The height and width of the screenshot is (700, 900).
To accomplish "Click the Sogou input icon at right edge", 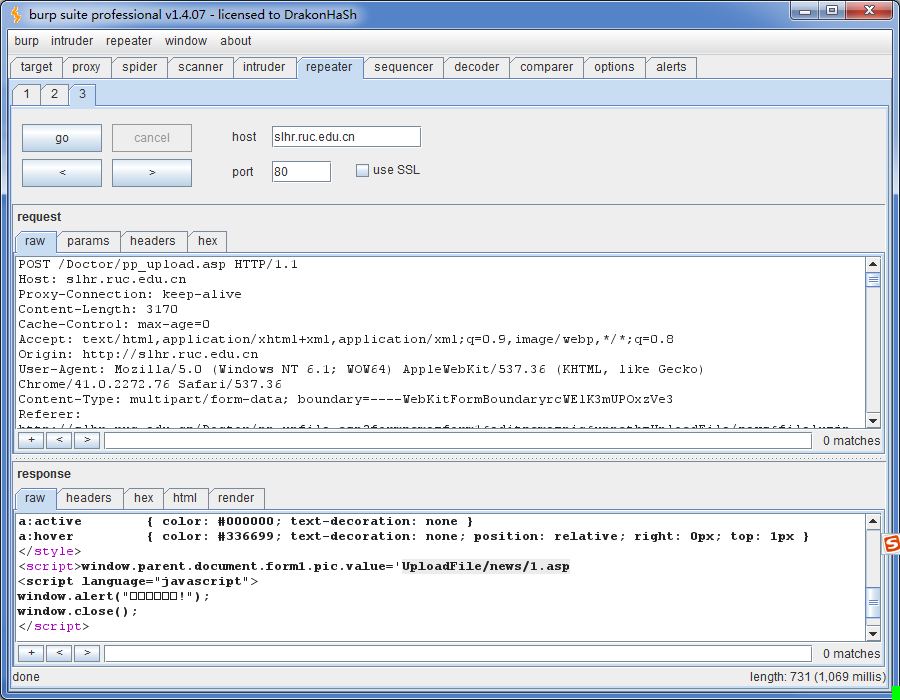I will click(x=891, y=543).
